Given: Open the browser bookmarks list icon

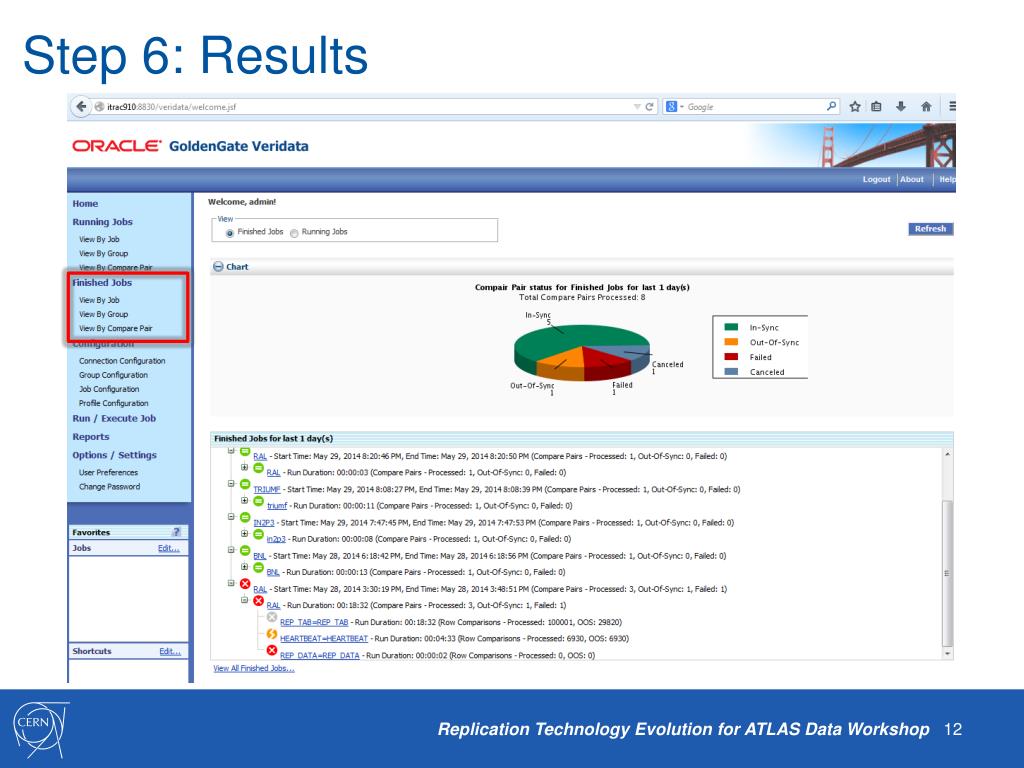Looking at the screenshot, I should [876, 106].
